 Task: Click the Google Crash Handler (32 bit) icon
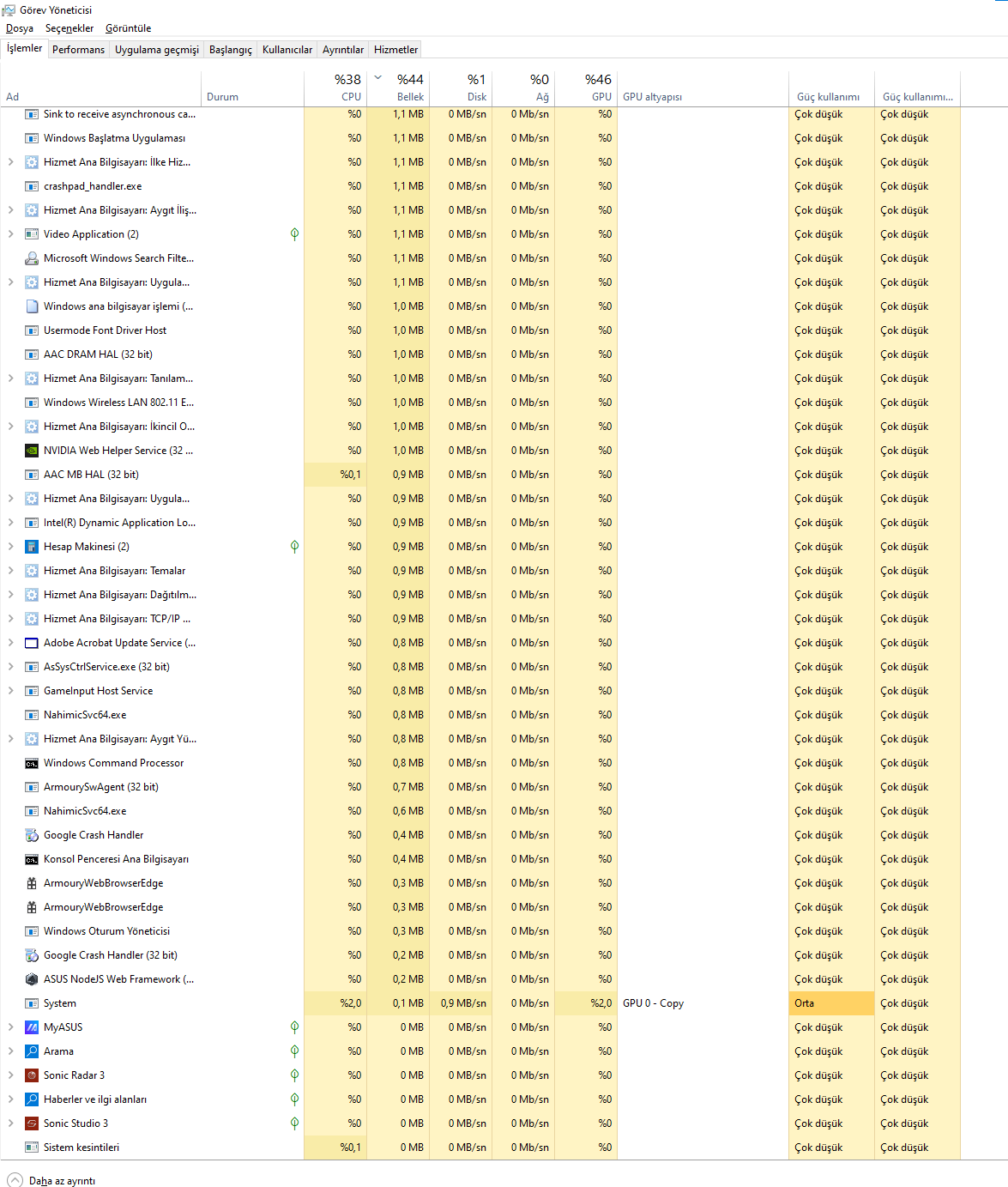pyautogui.click(x=32, y=955)
